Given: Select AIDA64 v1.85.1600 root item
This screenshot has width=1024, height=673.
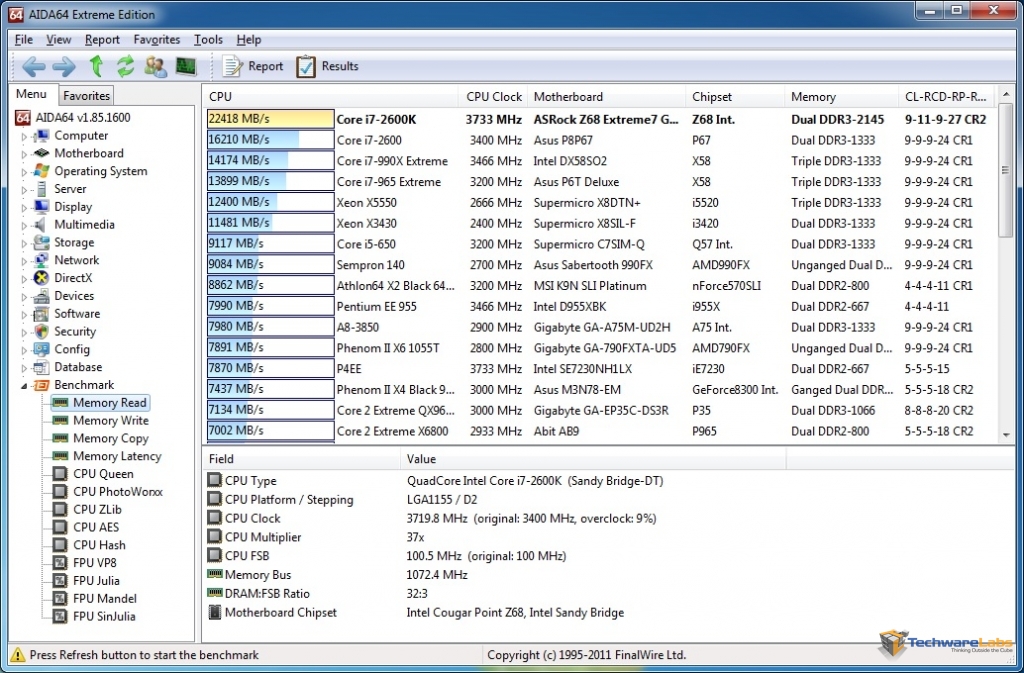Looking at the screenshot, I should point(73,117).
